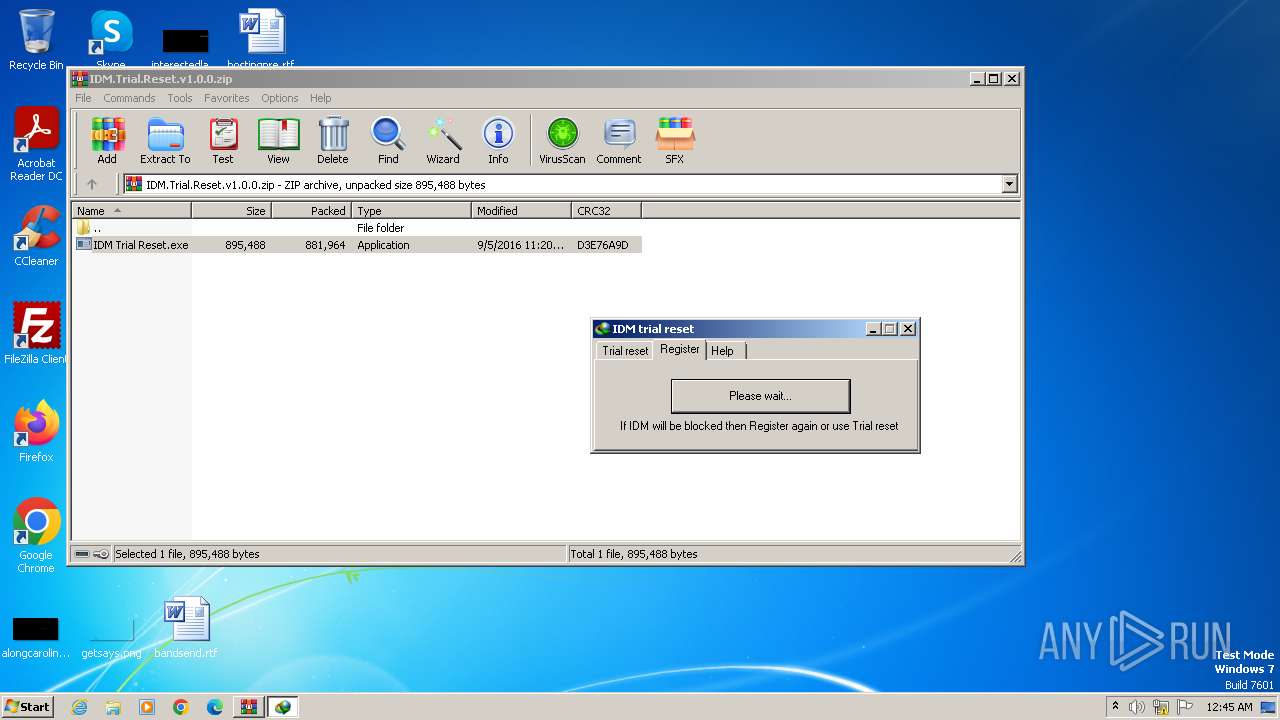Click Edge icon in taskbar
The height and width of the screenshot is (720, 1280).
point(215,707)
